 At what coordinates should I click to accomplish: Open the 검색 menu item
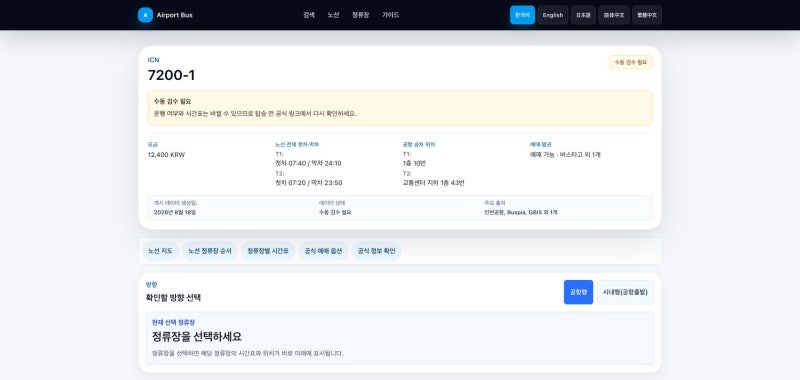tap(309, 15)
